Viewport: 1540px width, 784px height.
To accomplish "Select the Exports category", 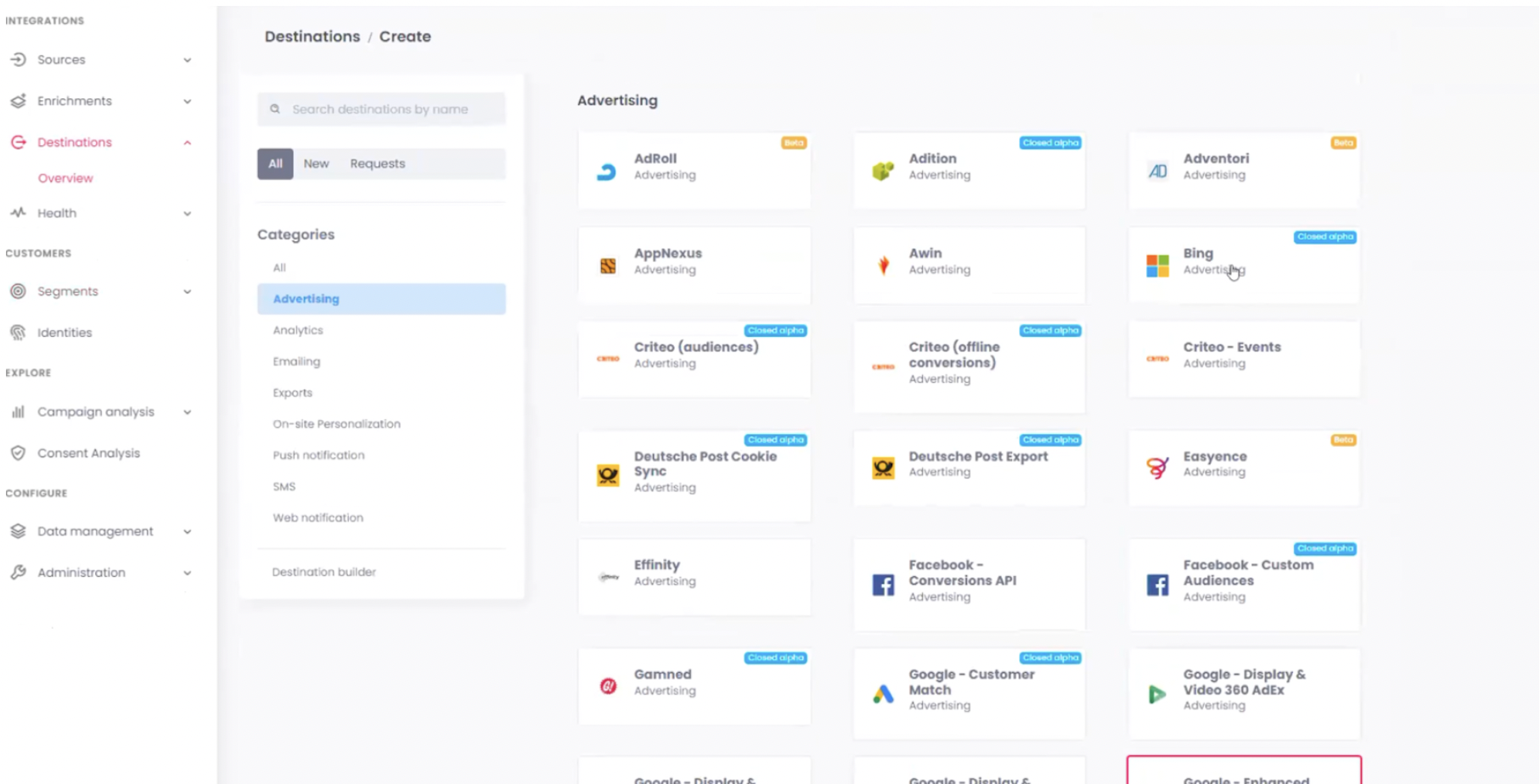I will [293, 393].
